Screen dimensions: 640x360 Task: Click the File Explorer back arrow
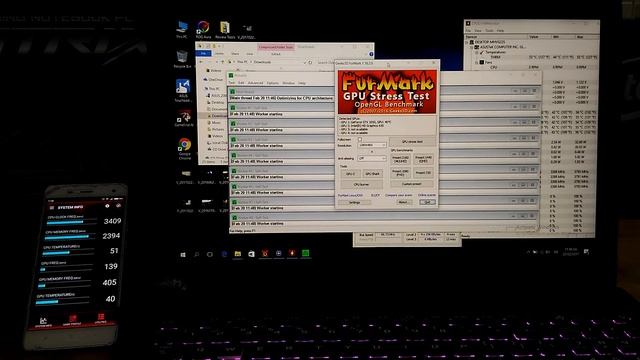[201, 62]
